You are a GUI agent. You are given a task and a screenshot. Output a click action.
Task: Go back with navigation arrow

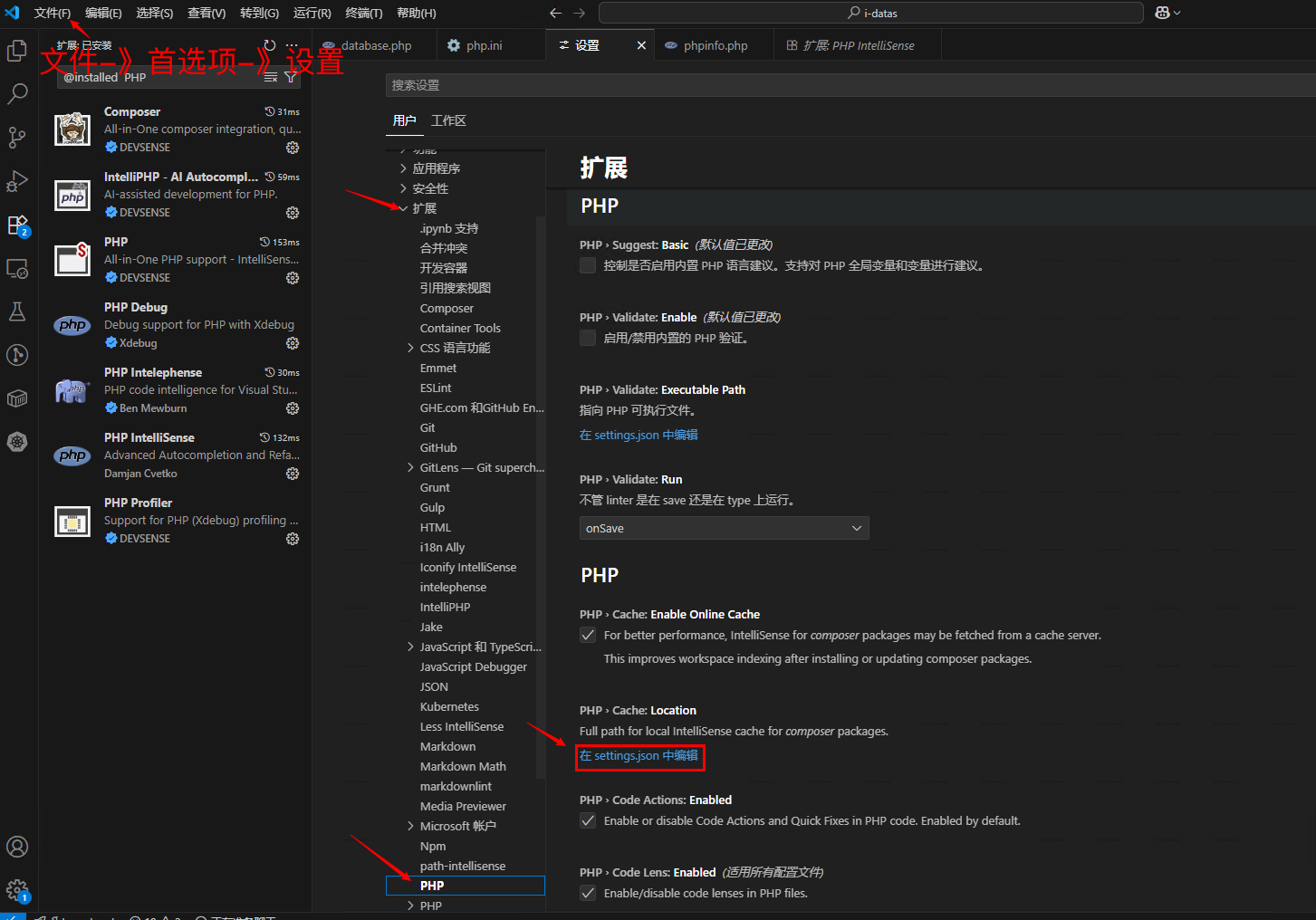click(556, 13)
